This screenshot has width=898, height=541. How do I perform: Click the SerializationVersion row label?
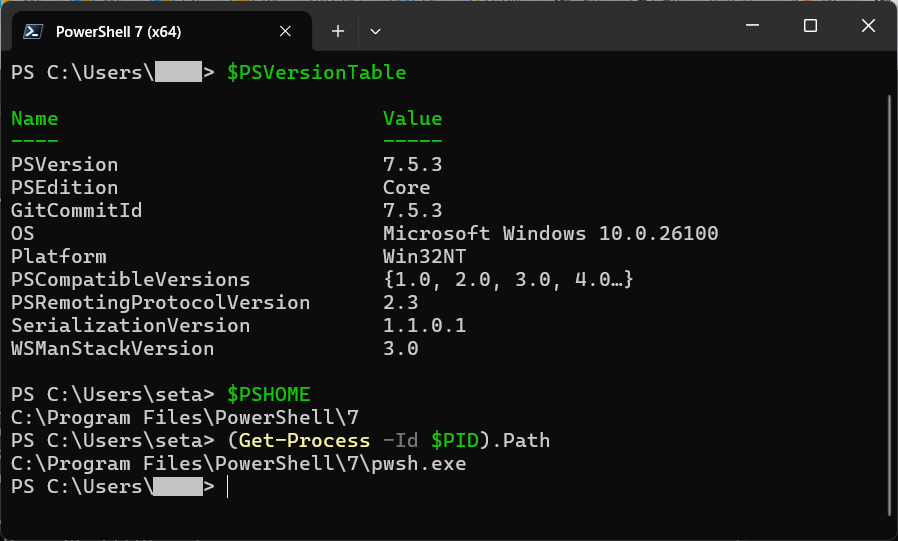click(x=131, y=326)
